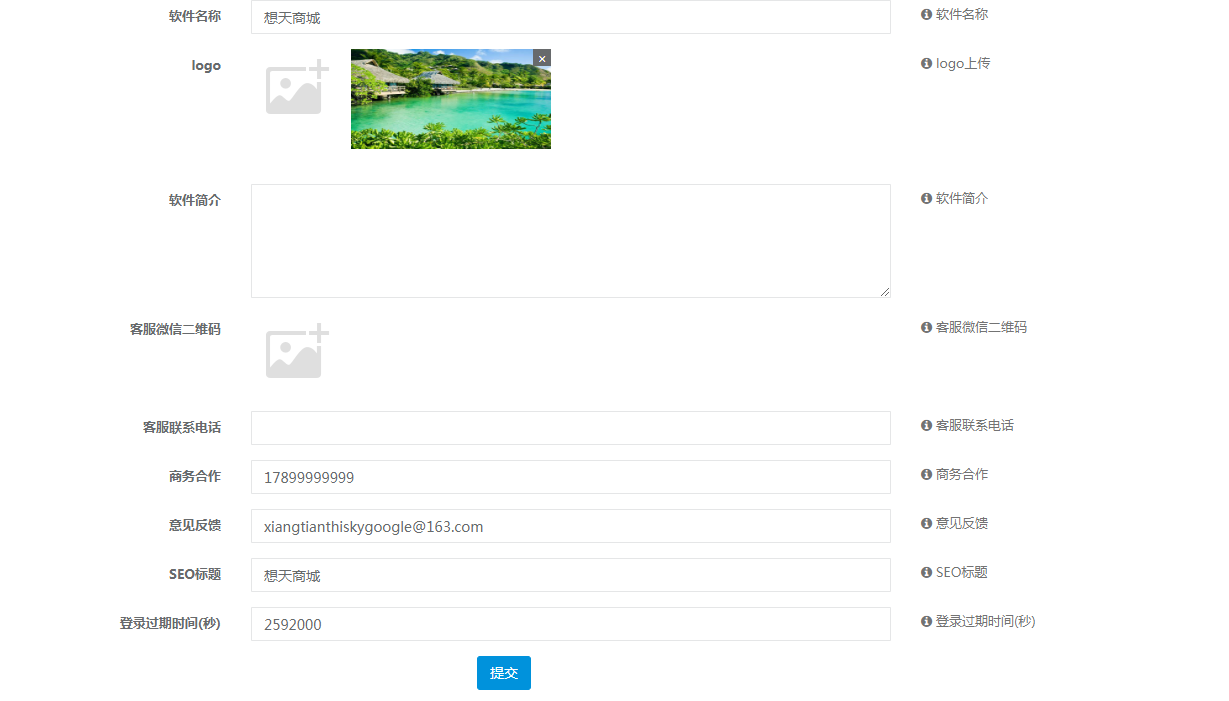
Task: Click info icon beside logo上传 hint
Action: pyautogui.click(x=926, y=64)
